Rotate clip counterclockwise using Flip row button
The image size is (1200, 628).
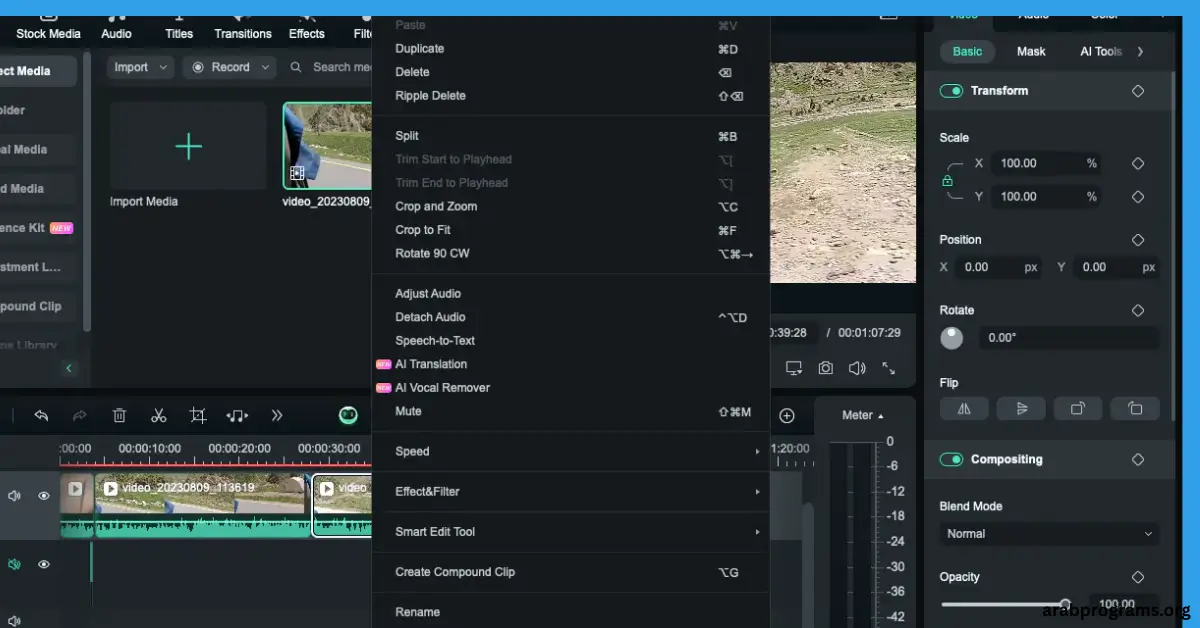click(1135, 408)
